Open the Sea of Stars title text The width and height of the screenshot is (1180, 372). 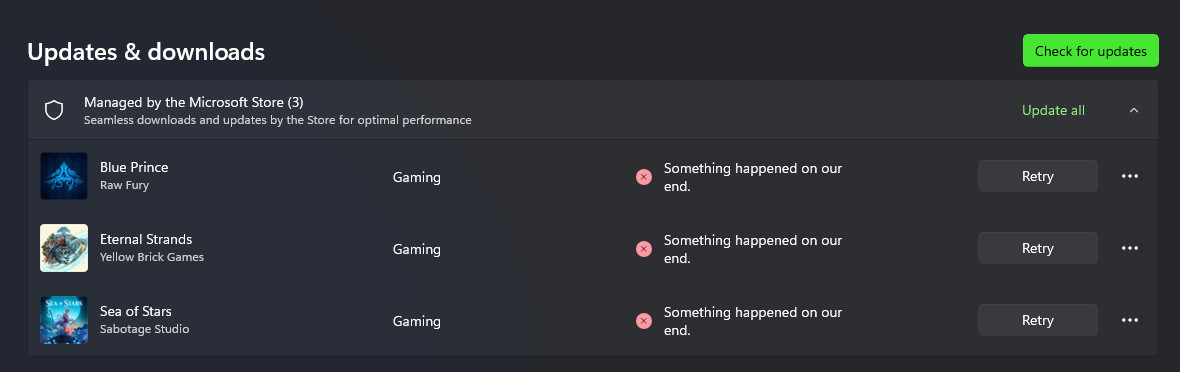coord(135,311)
